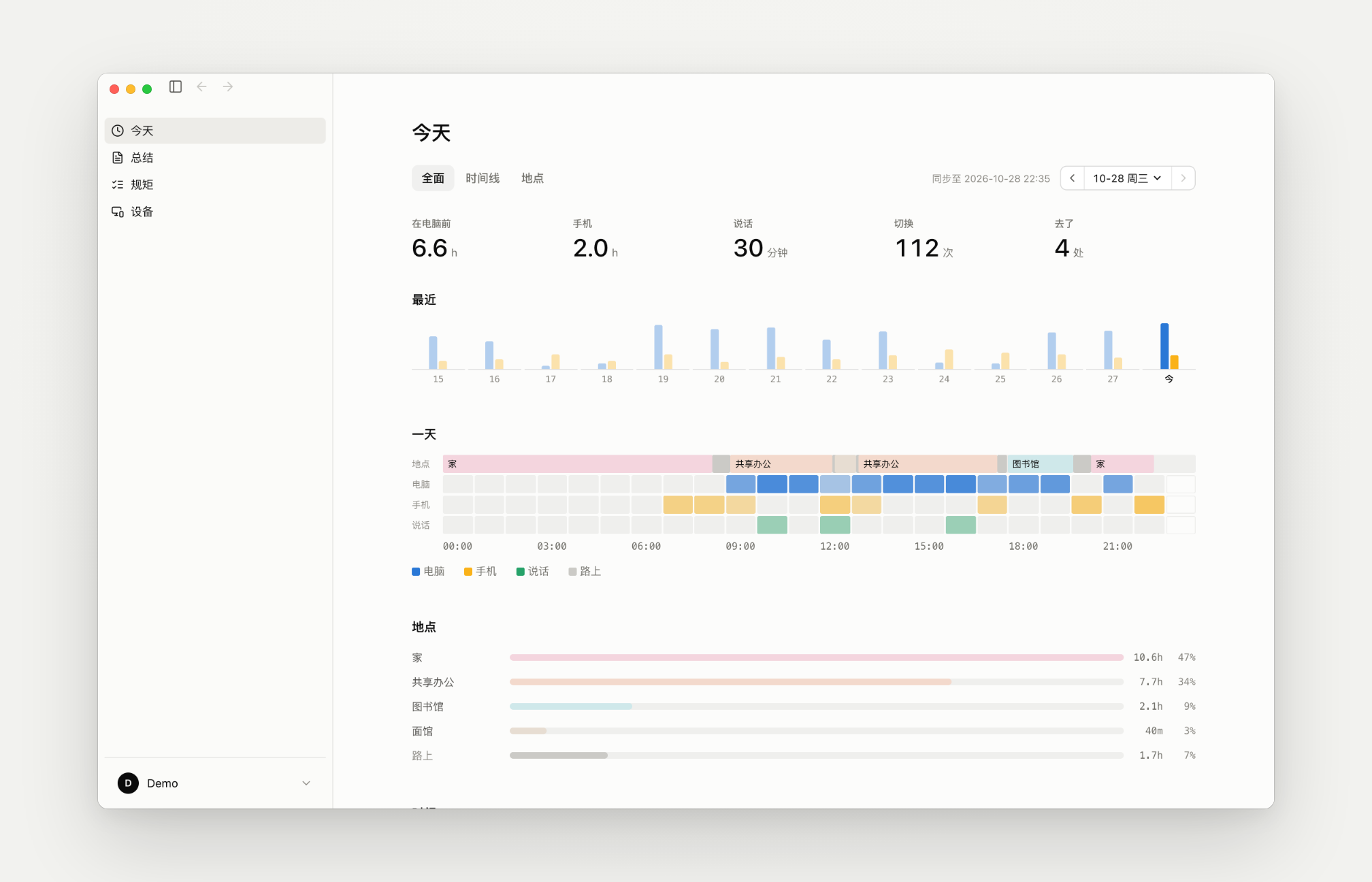Screen dimensions: 1372x882
Task: Click the 图书馆 segment in the day timeline
Action: point(1040,464)
